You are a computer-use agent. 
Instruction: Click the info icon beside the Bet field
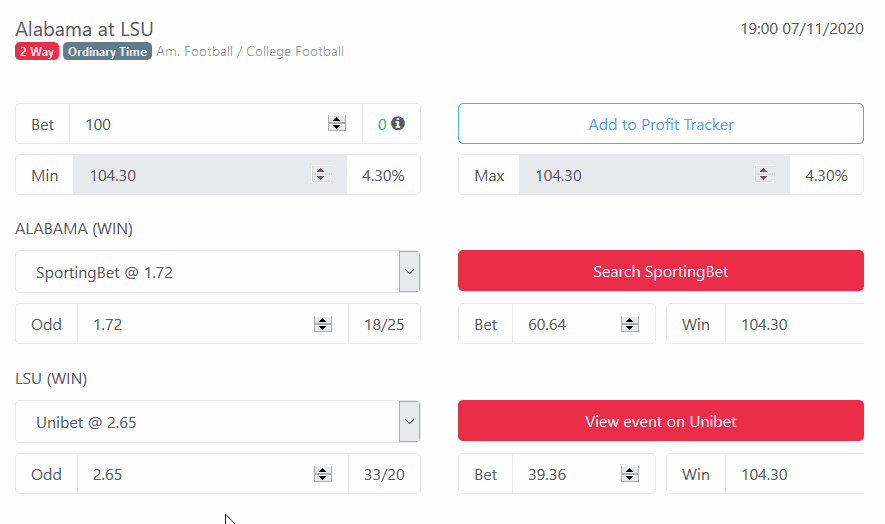pos(398,124)
